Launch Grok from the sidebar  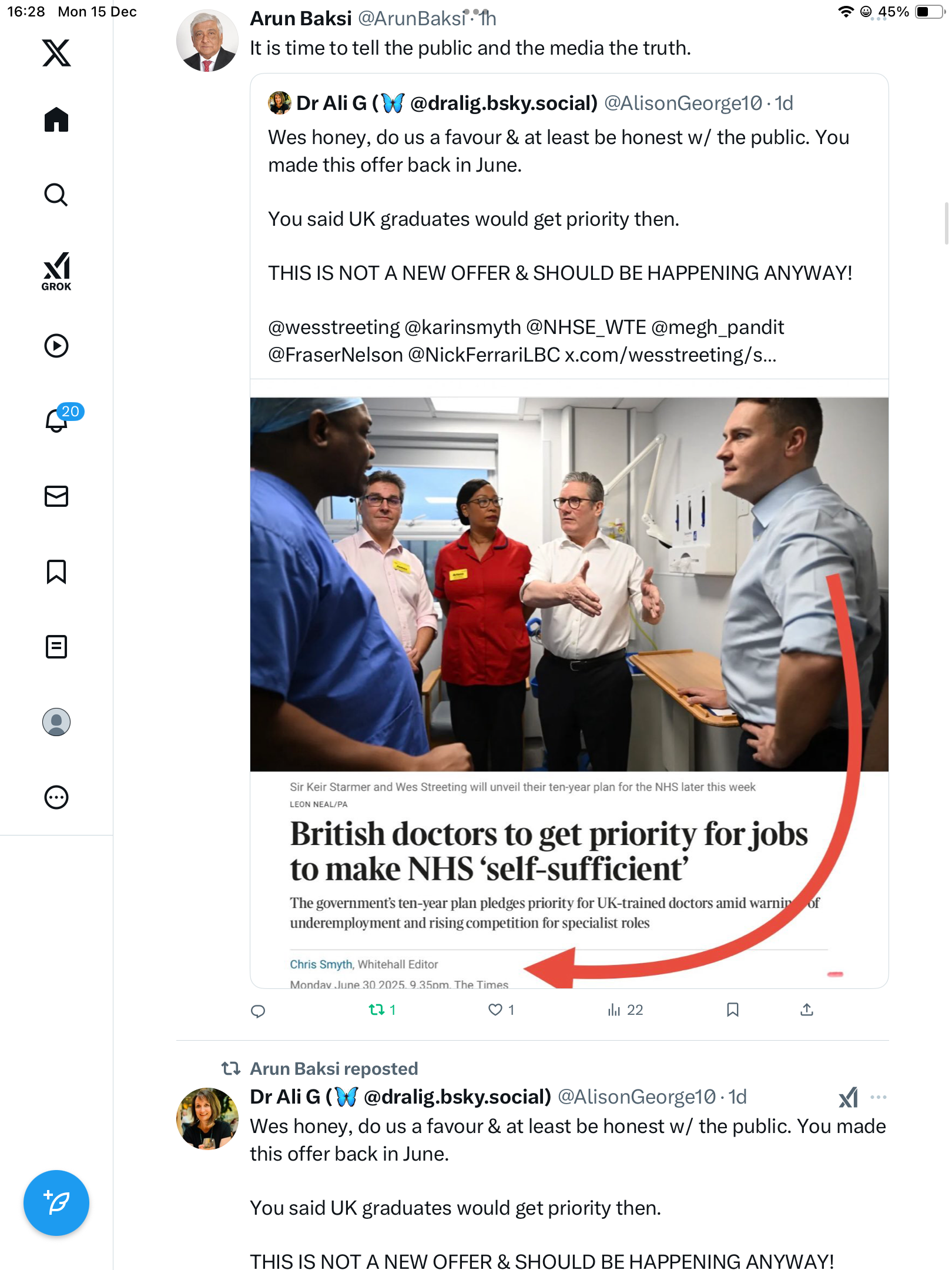point(56,271)
